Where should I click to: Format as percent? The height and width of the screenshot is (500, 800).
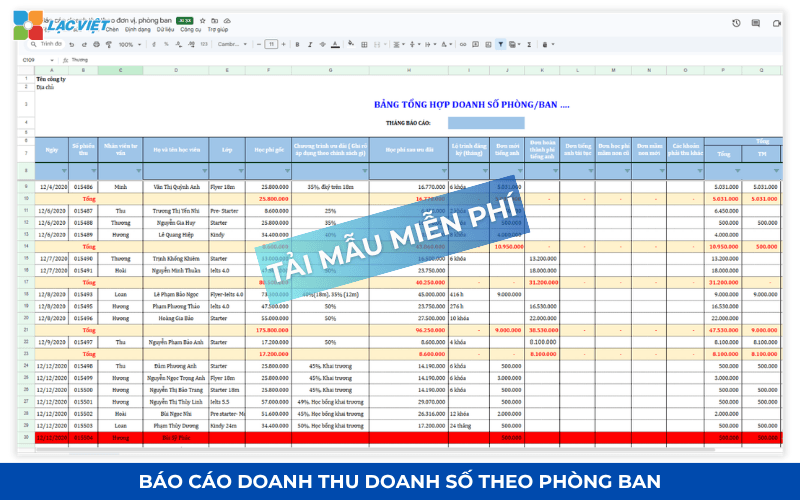click(x=166, y=44)
